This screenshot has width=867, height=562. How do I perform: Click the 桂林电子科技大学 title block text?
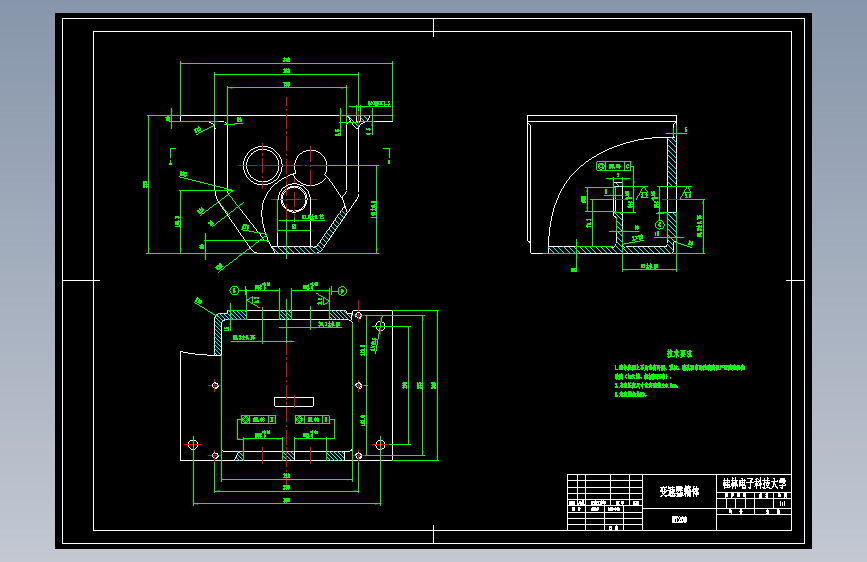754,483
